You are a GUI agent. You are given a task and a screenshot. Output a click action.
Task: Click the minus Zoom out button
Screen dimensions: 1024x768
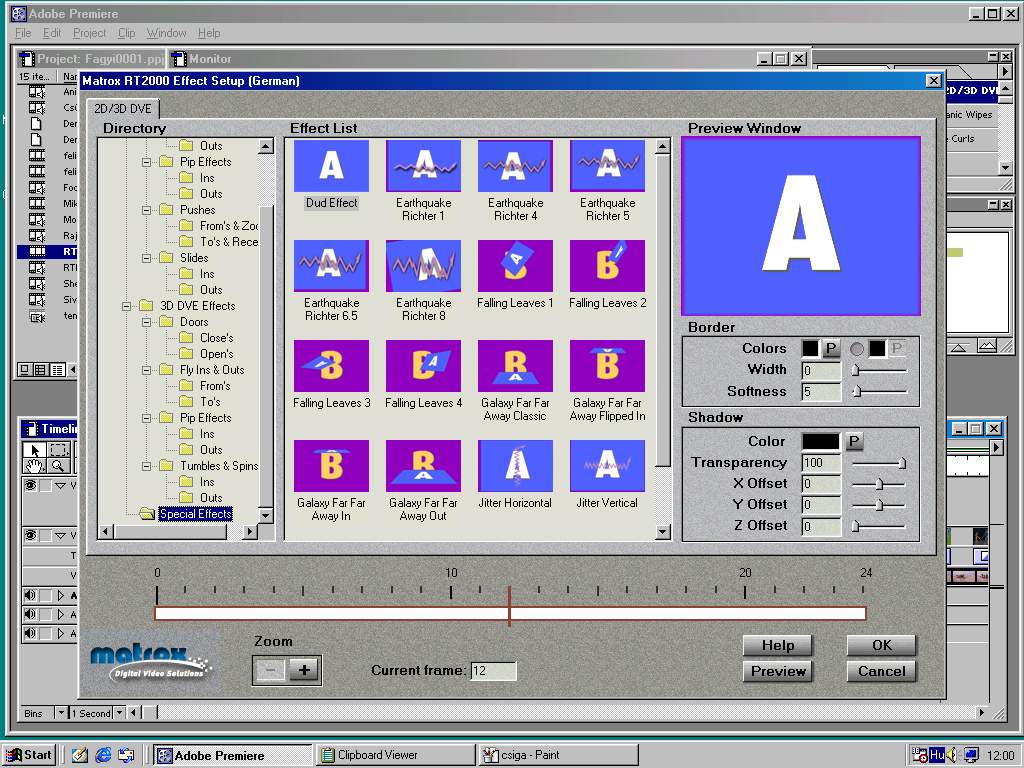pyautogui.click(x=271, y=670)
